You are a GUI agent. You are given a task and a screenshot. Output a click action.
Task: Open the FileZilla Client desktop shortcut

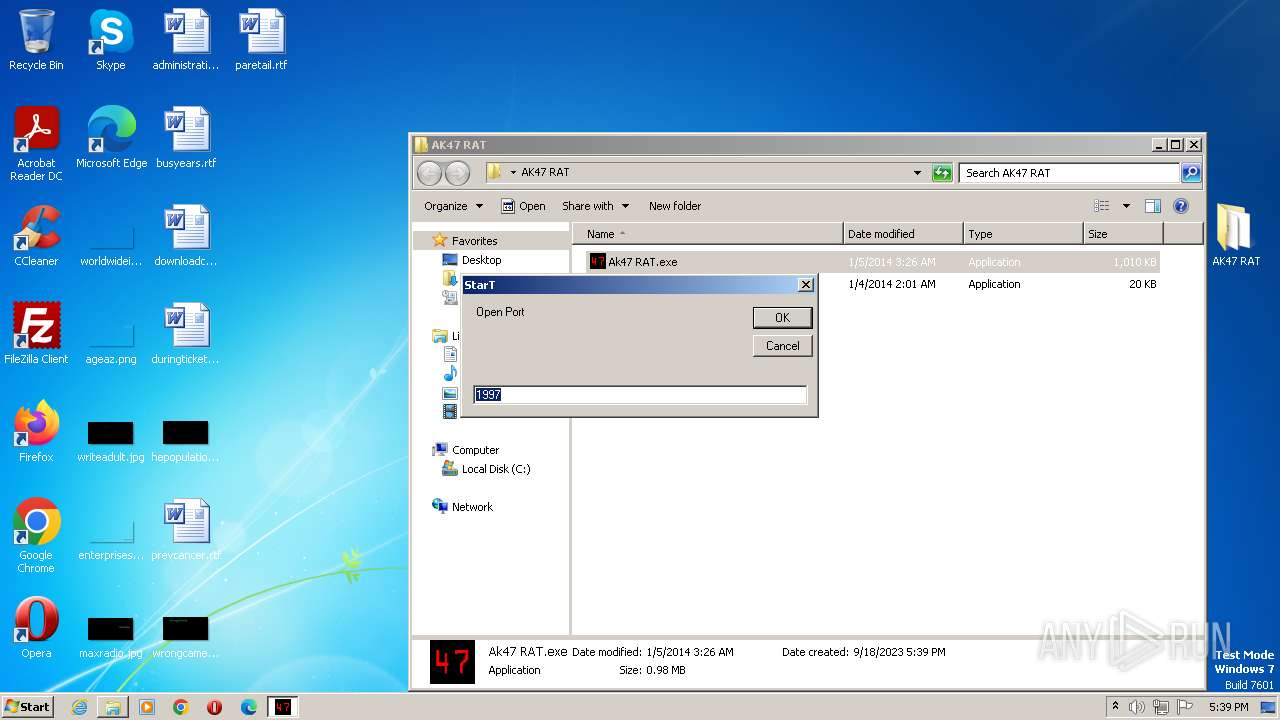[x=36, y=334]
